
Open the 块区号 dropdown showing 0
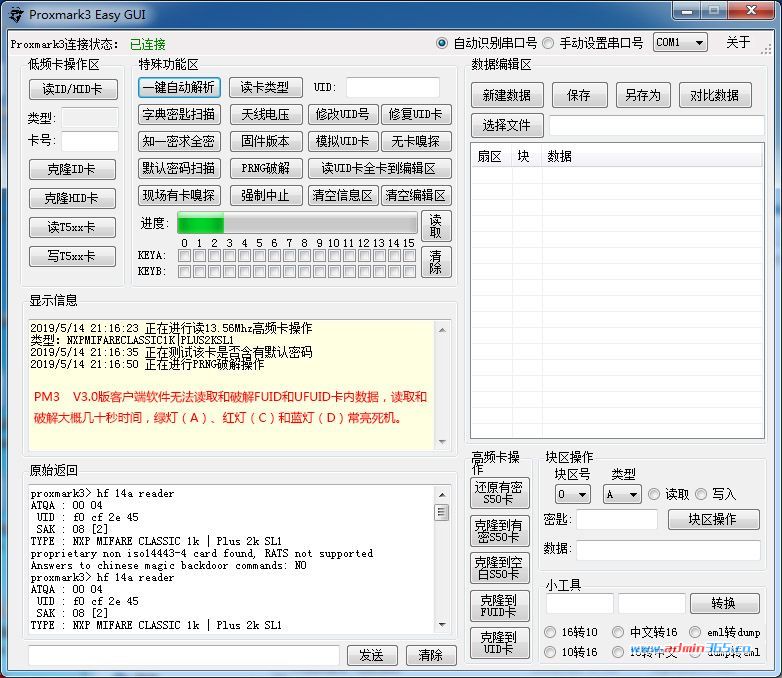(x=573, y=494)
